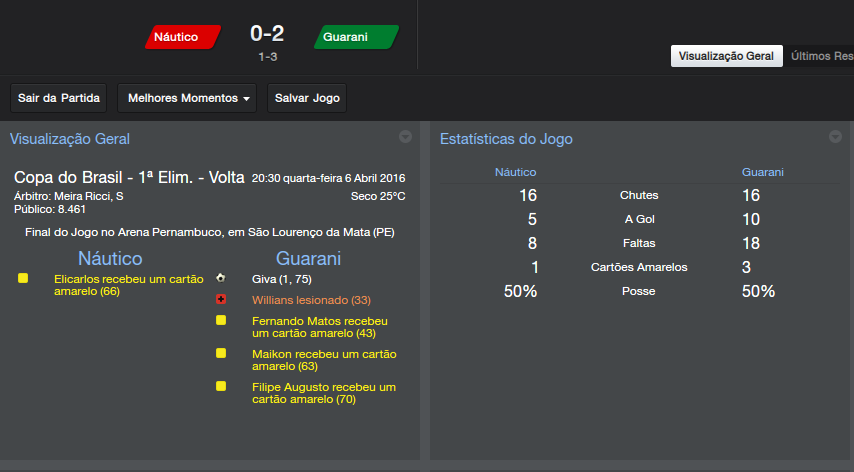Screen dimensions: 854x472
Task: Click the 0-2 match score
Action: tap(267, 33)
